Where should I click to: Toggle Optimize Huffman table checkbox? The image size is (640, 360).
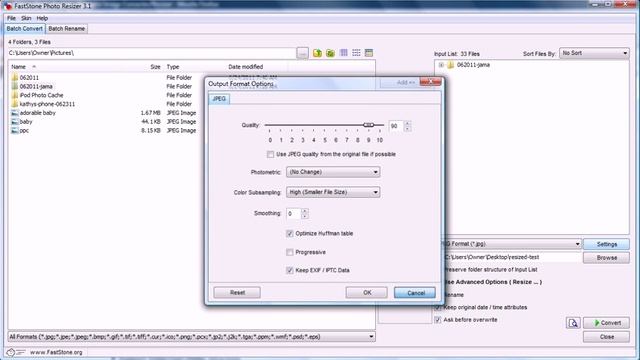click(290, 233)
